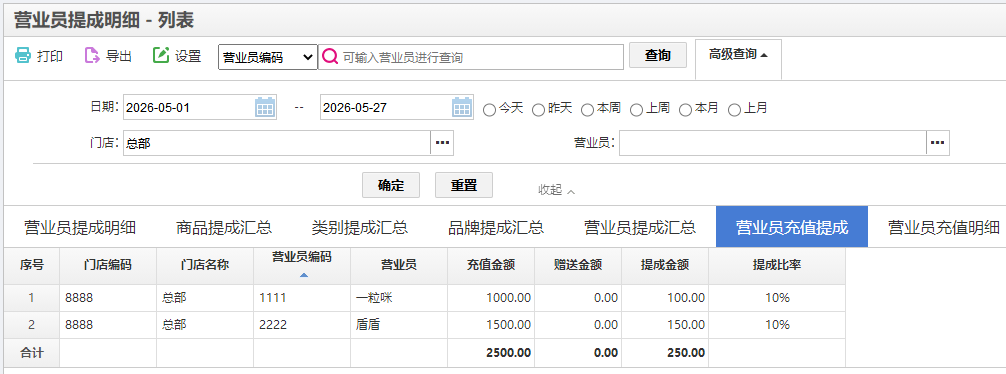Screen dimensions: 1006x374
Task: Switch to the 商品提成汇总 tab
Action: [x=224, y=227]
